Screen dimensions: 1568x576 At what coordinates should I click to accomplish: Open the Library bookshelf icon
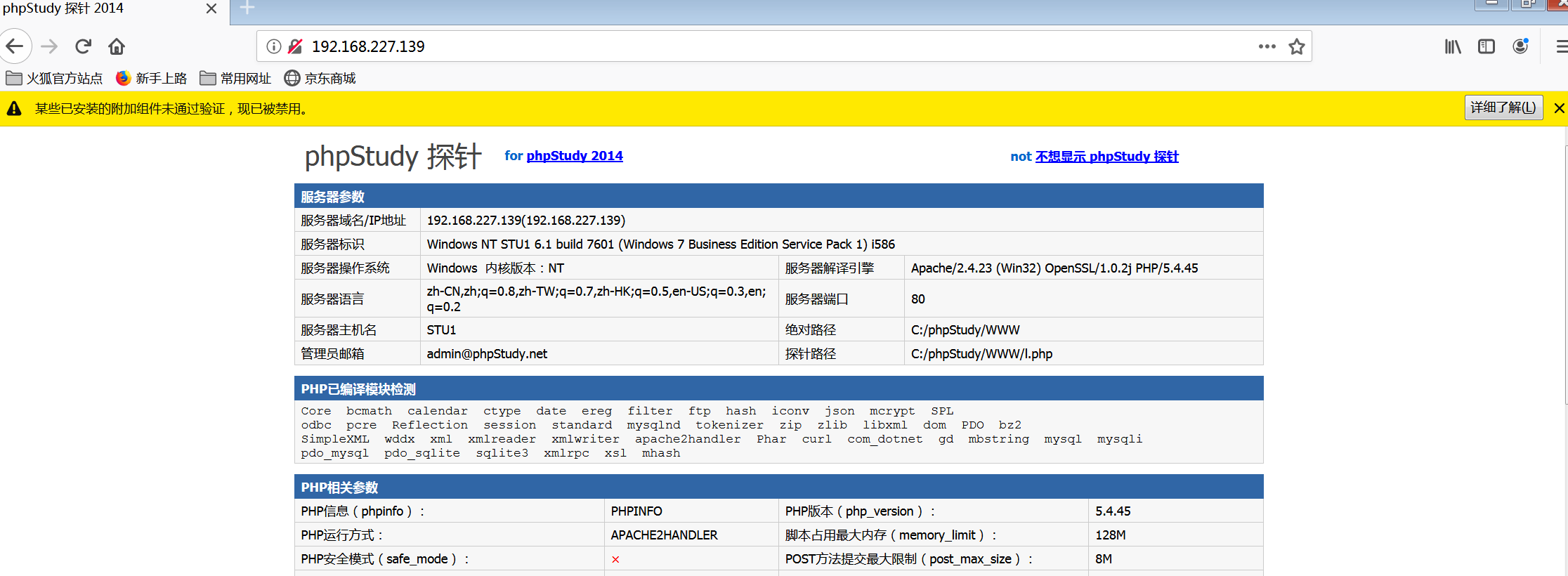point(1452,46)
